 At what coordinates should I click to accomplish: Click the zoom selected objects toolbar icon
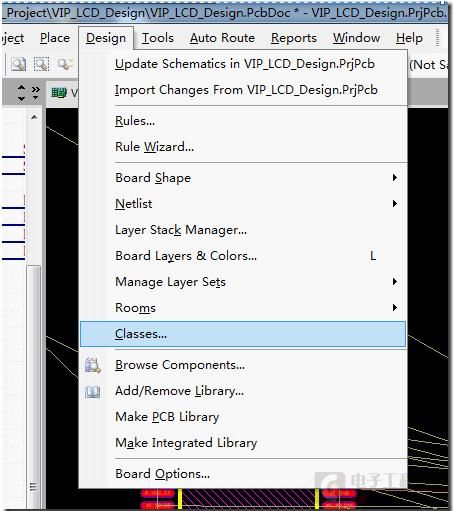point(64,64)
